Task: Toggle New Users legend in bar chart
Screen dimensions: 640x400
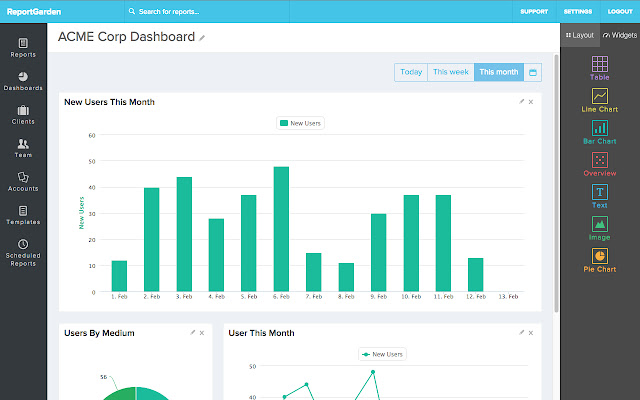Action: pos(300,123)
